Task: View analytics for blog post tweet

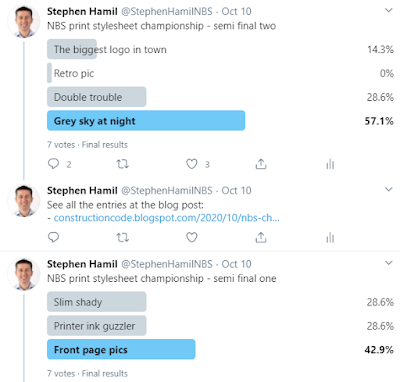Action: [x=330, y=238]
